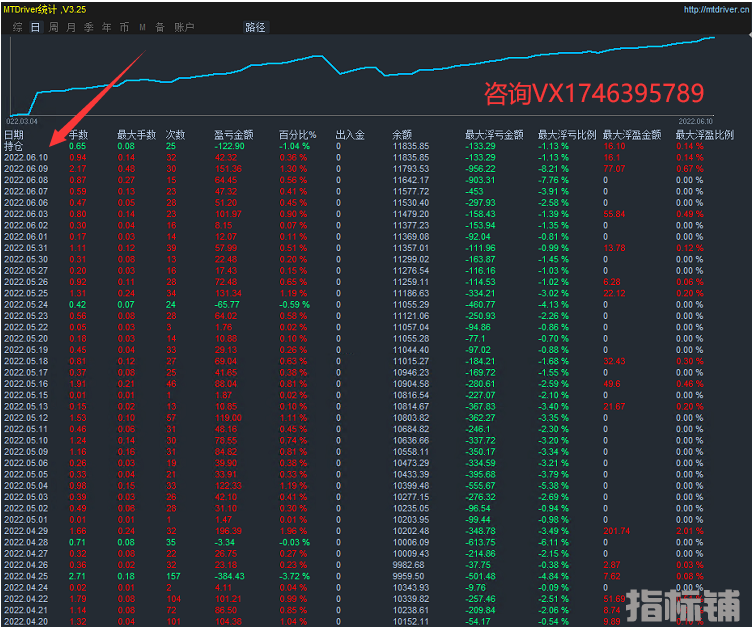This screenshot has width=754, height=630.
Task: Switch to the 综 summary view
Action: (18, 28)
